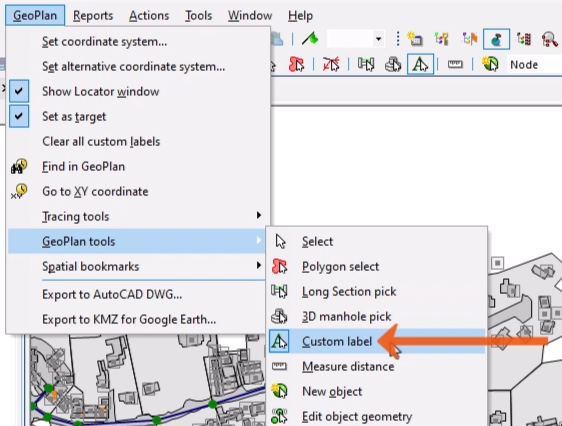This screenshot has width=562, height=426.
Task: Click the Measure distance submenu ruler icon
Action: pos(279,366)
